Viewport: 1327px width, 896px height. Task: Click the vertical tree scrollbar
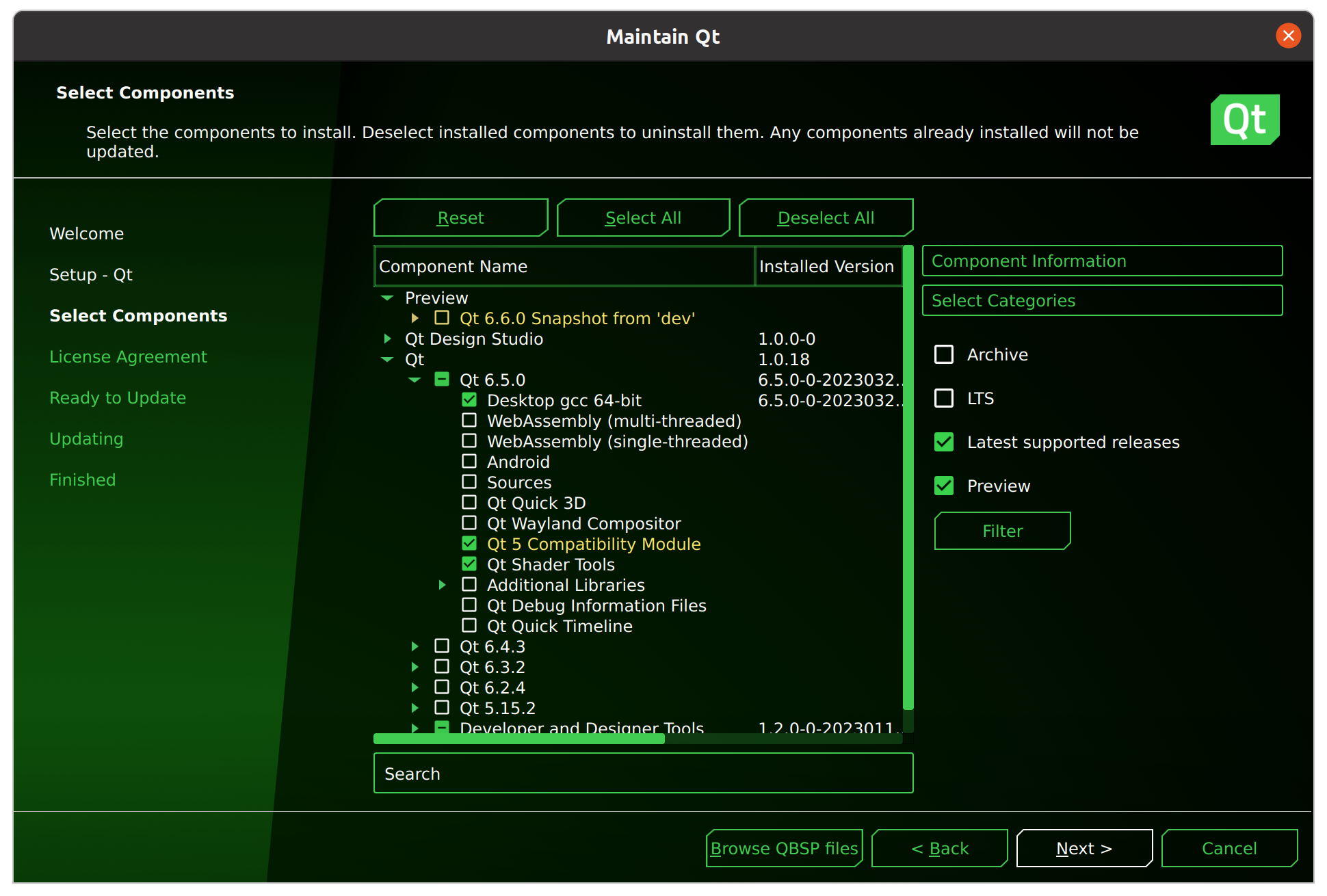pos(908,477)
